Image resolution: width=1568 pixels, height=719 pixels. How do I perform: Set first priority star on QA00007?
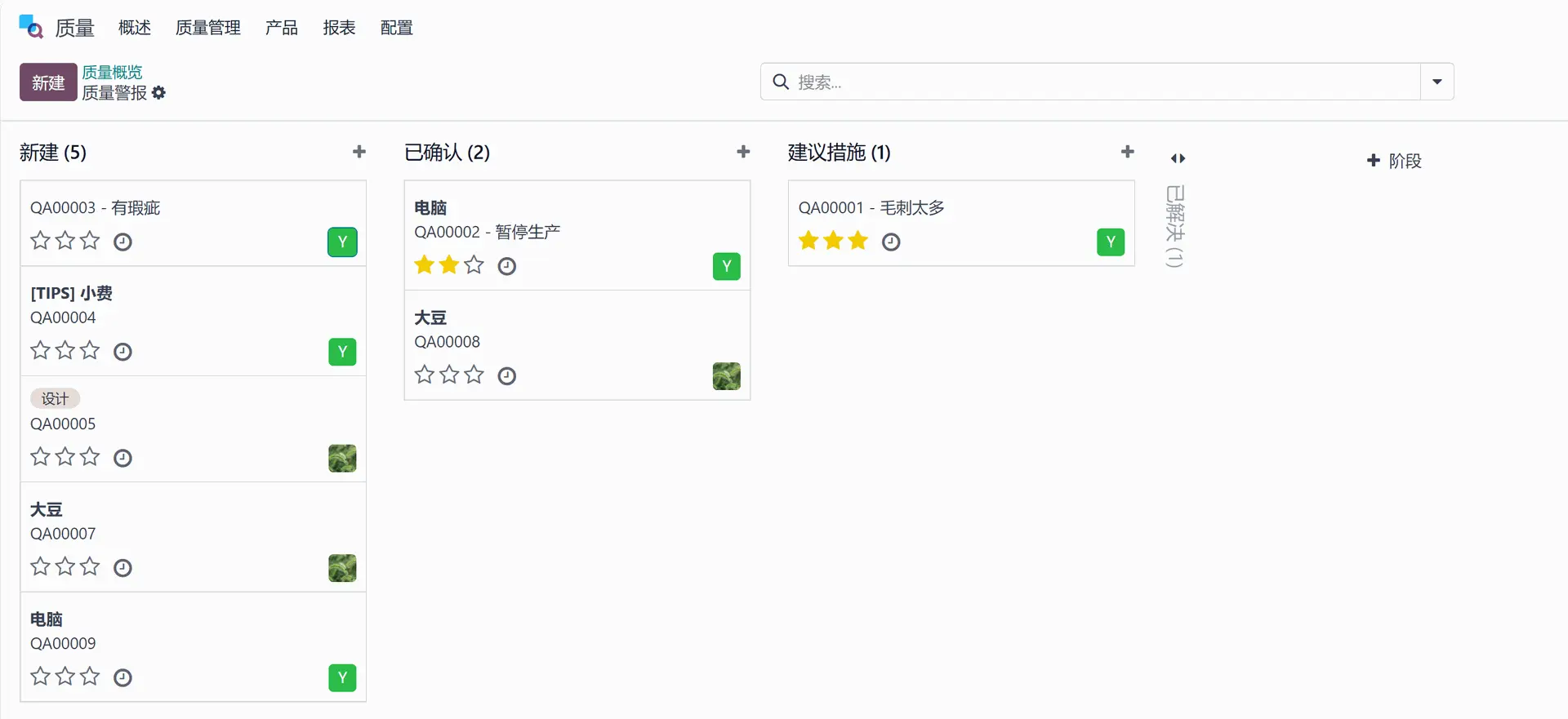point(40,566)
